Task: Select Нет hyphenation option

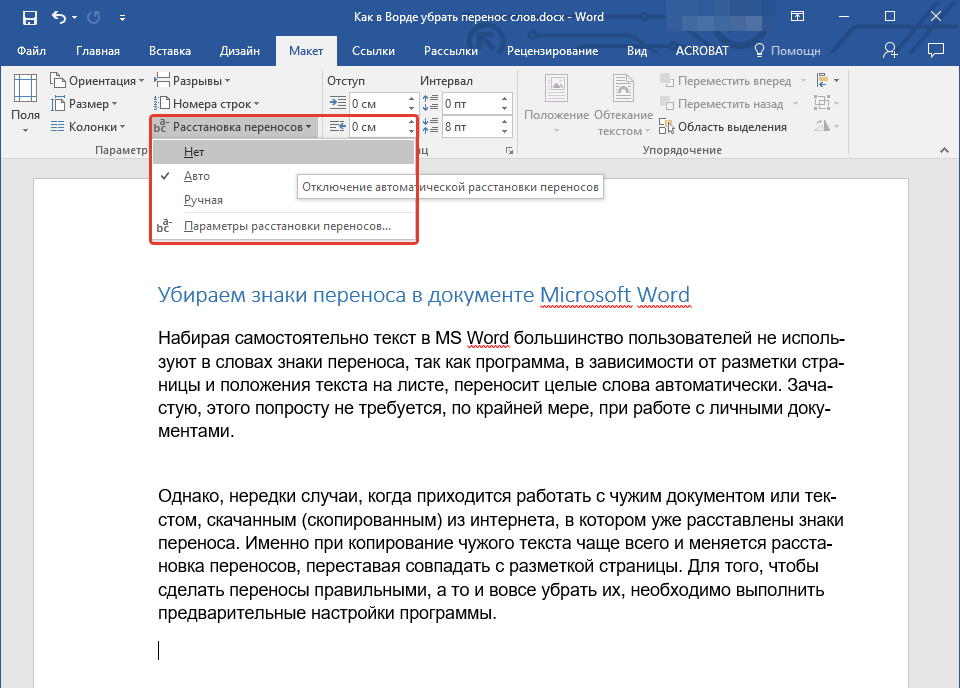Action: click(x=195, y=151)
